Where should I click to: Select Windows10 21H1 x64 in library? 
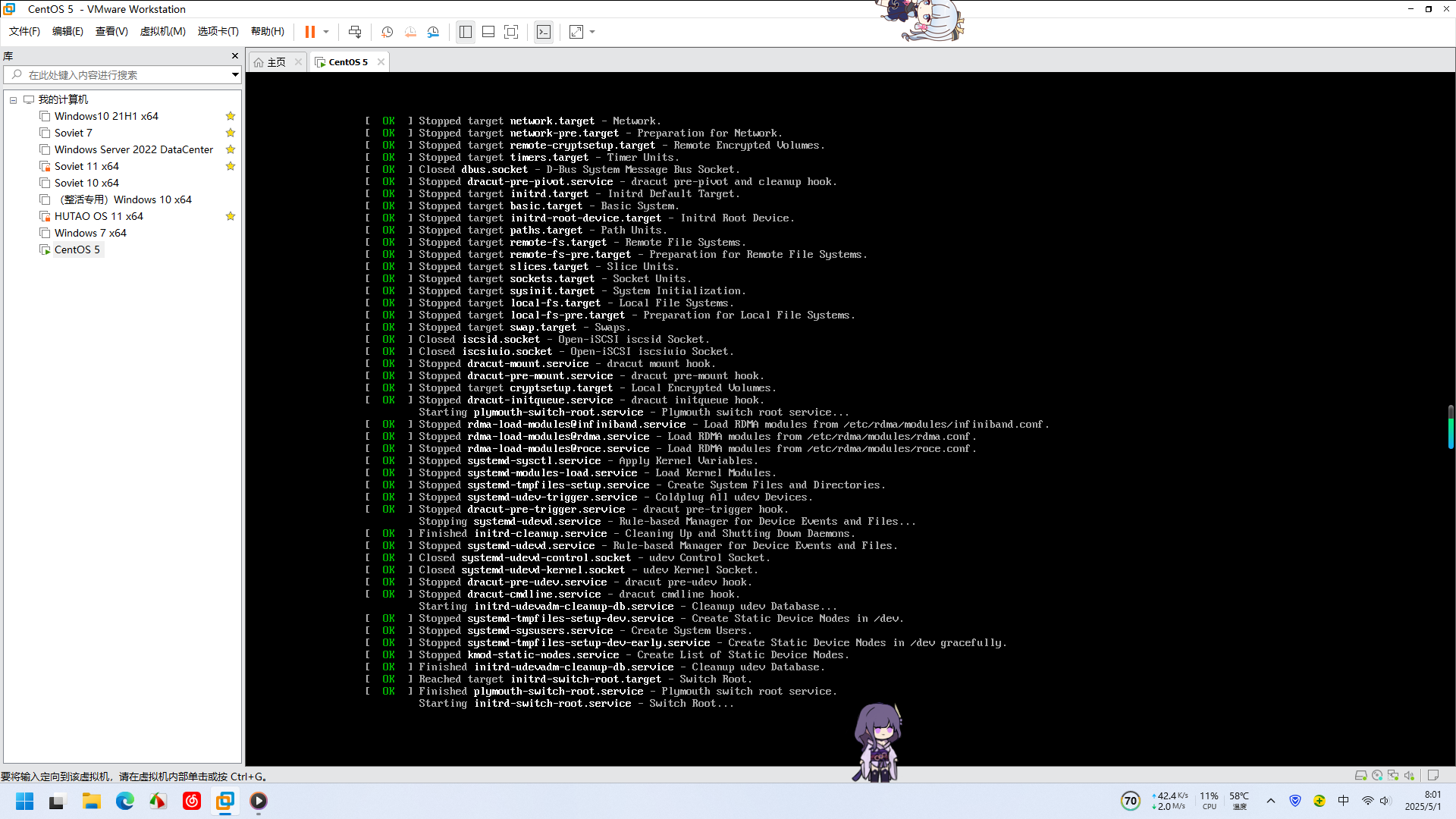[106, 116]
